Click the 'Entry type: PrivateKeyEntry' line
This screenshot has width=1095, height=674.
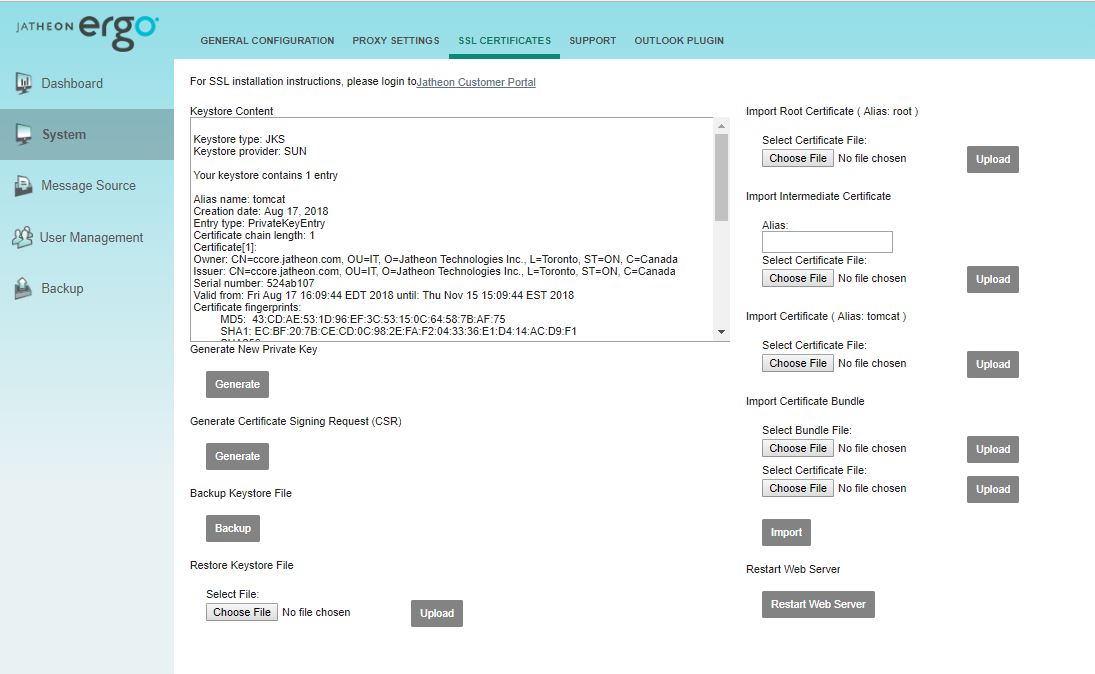pos(259,223)
